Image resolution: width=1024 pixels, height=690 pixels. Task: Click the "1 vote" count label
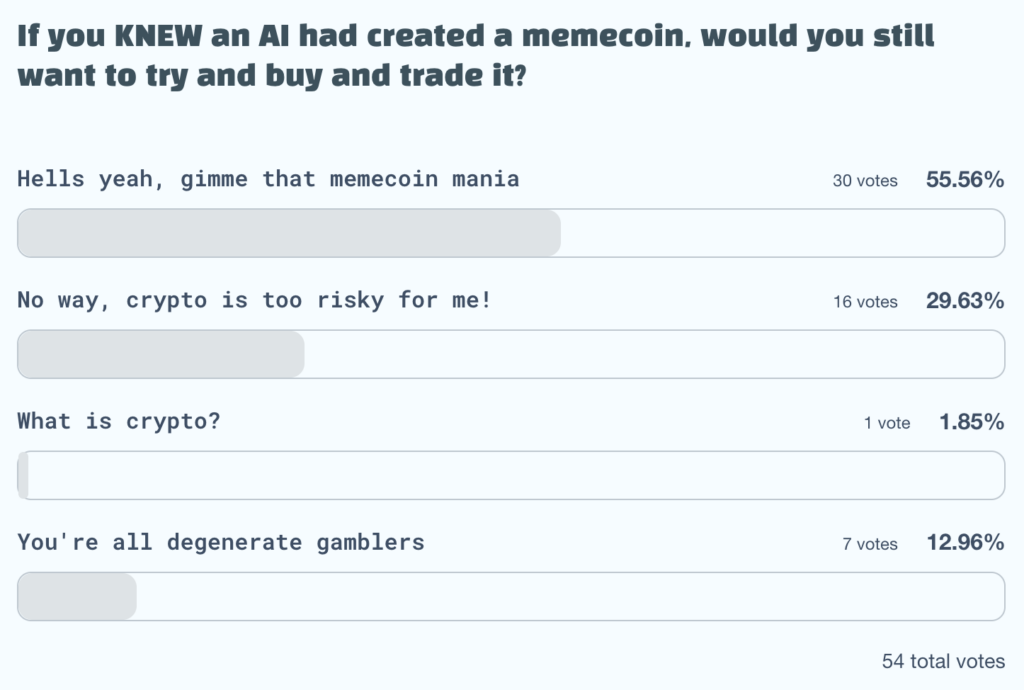(887, 424)
